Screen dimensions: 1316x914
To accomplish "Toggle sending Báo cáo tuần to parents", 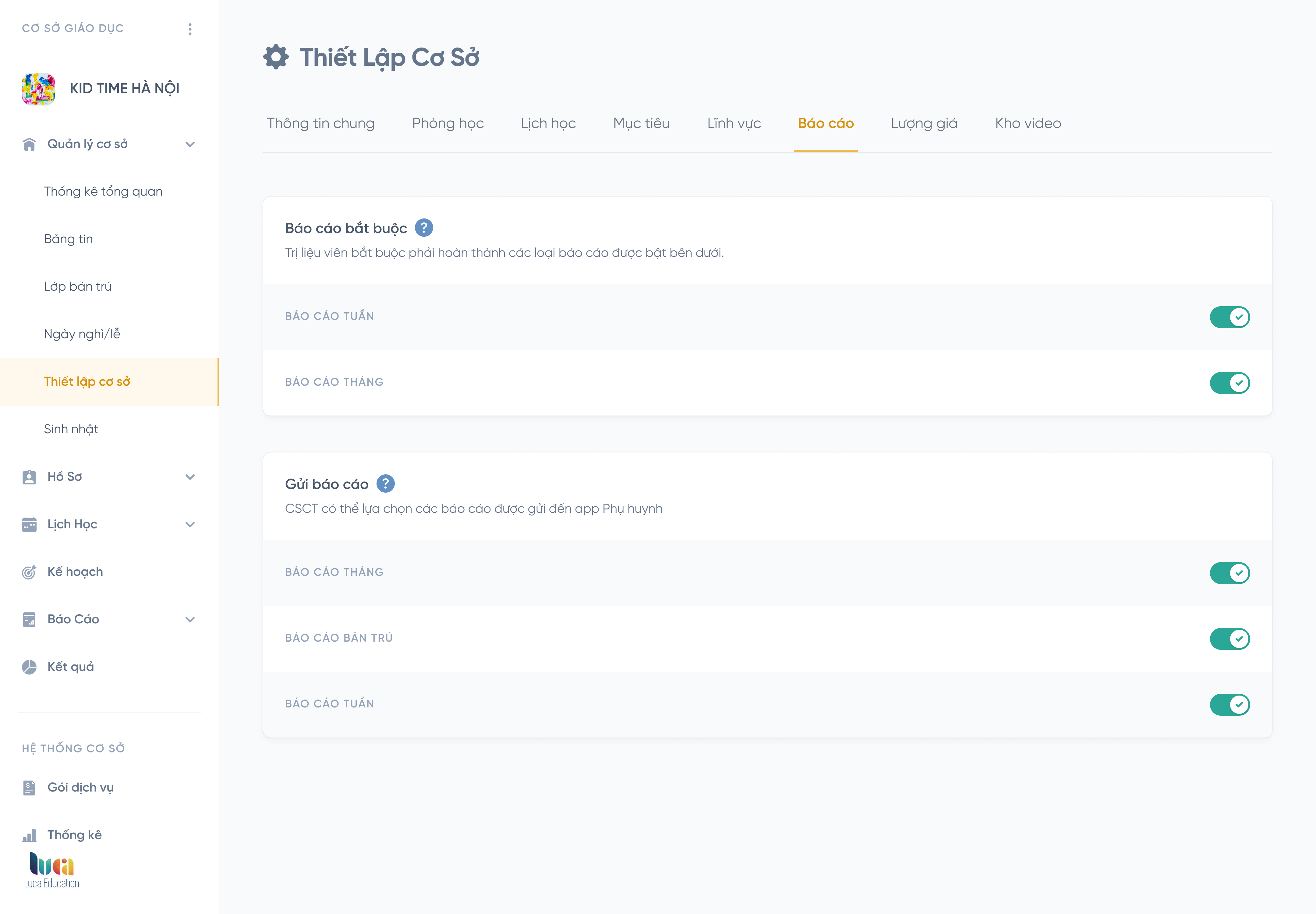I will click(1229, 704).
